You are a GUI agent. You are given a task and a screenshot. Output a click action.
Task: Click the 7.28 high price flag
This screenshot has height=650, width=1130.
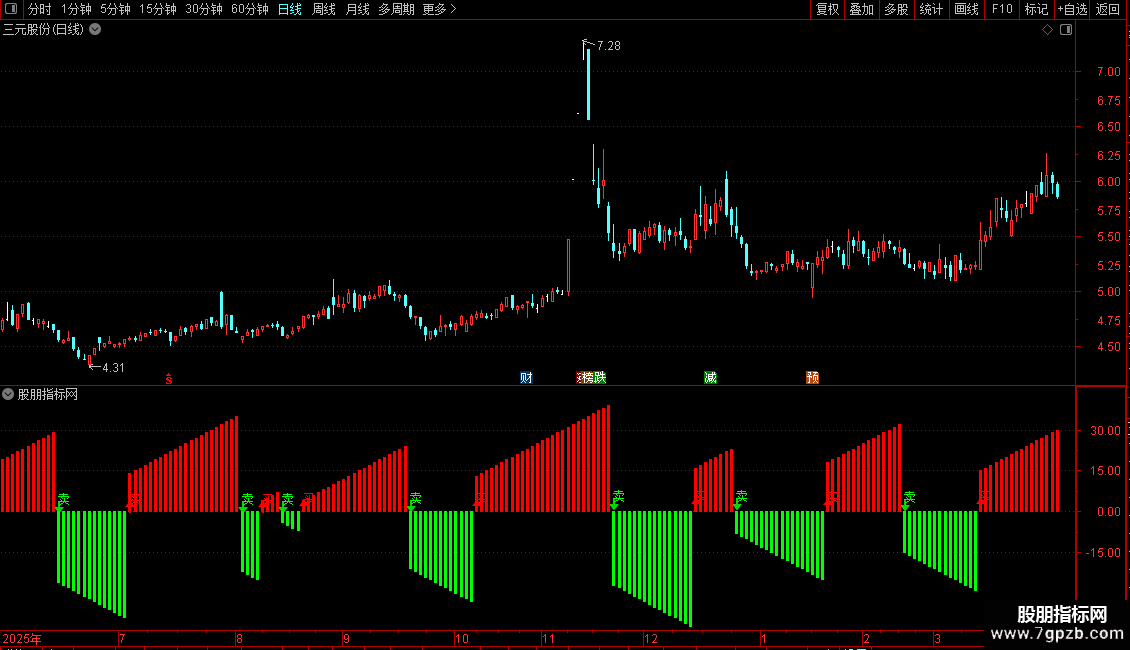click(601, 45)
